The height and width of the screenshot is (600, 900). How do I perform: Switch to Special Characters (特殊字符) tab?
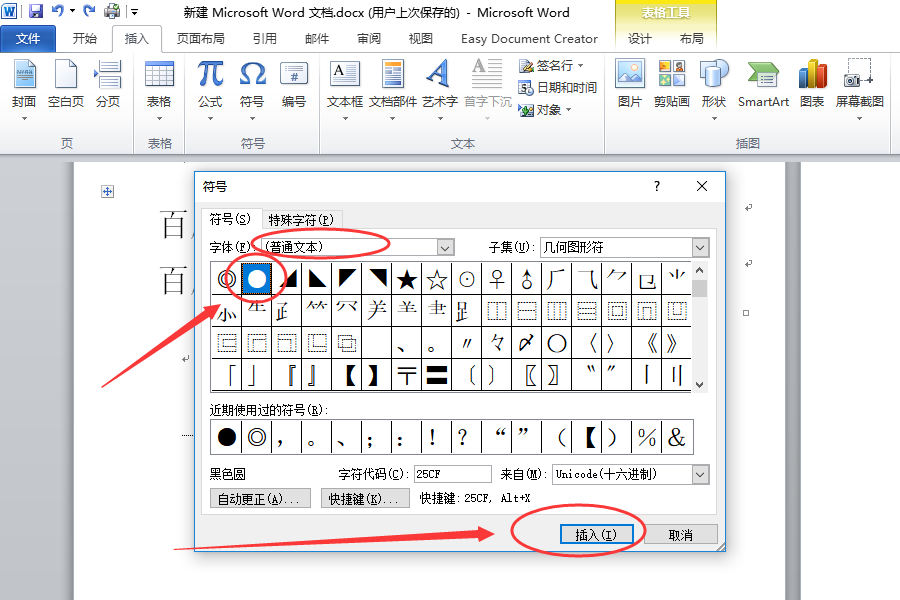click(301, 220)
